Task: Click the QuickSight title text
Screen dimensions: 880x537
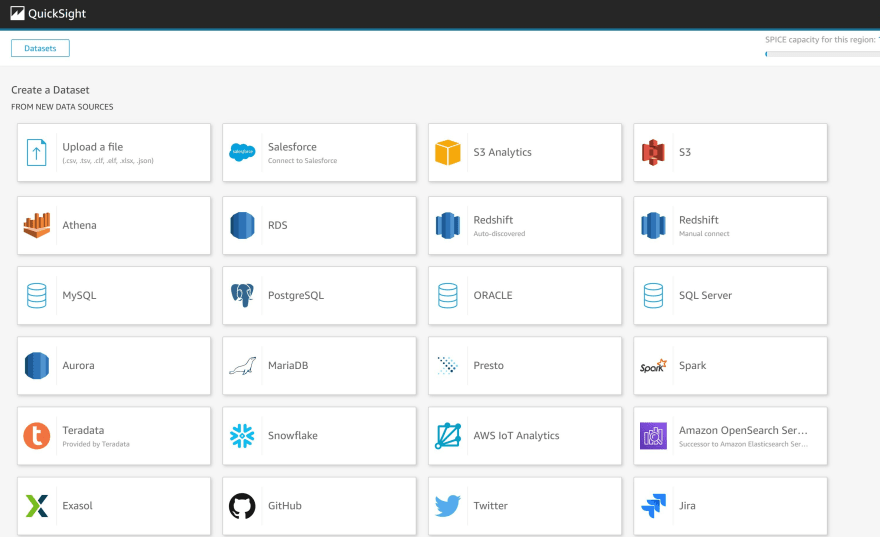Action: [x=57, y=13]
